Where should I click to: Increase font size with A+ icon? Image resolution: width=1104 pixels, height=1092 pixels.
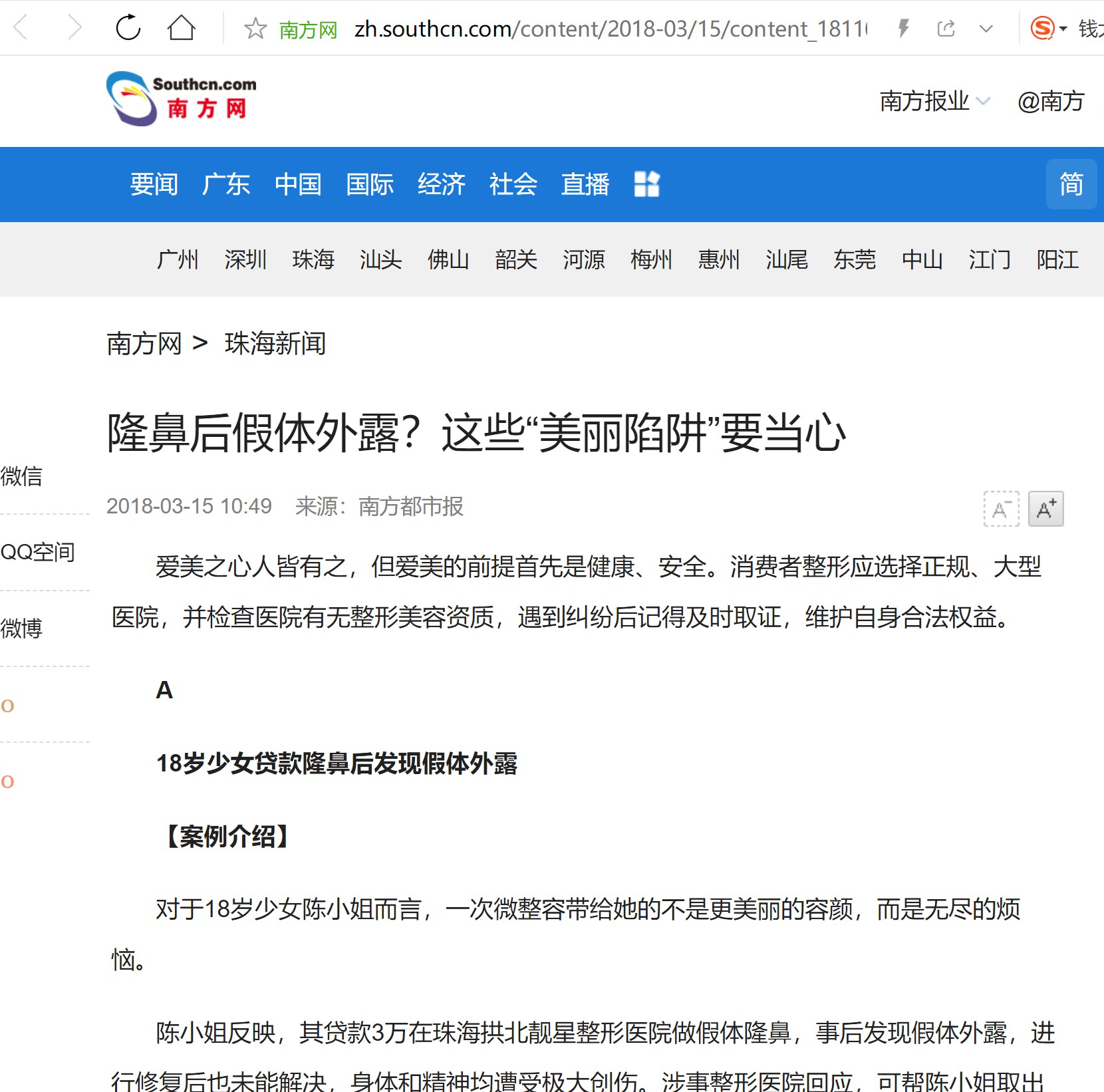coord(1046,509)
